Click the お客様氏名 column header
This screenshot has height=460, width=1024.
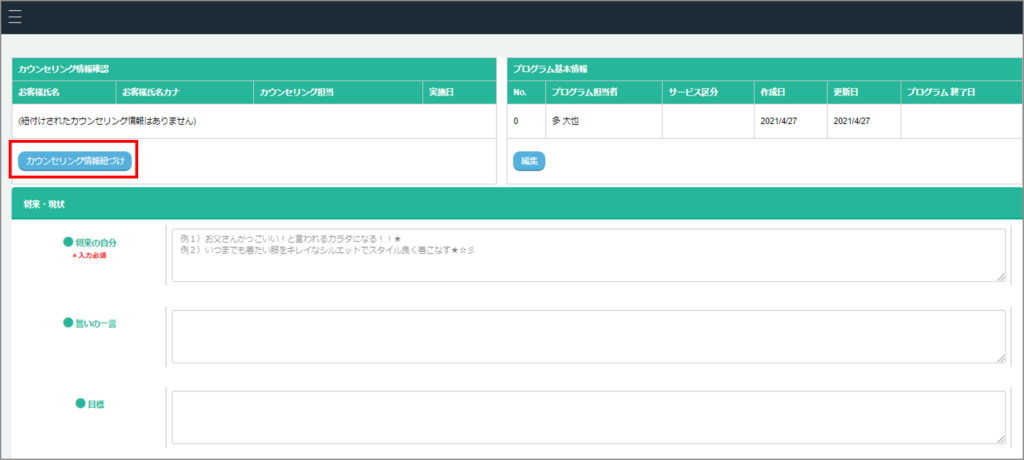click(40, 92)
